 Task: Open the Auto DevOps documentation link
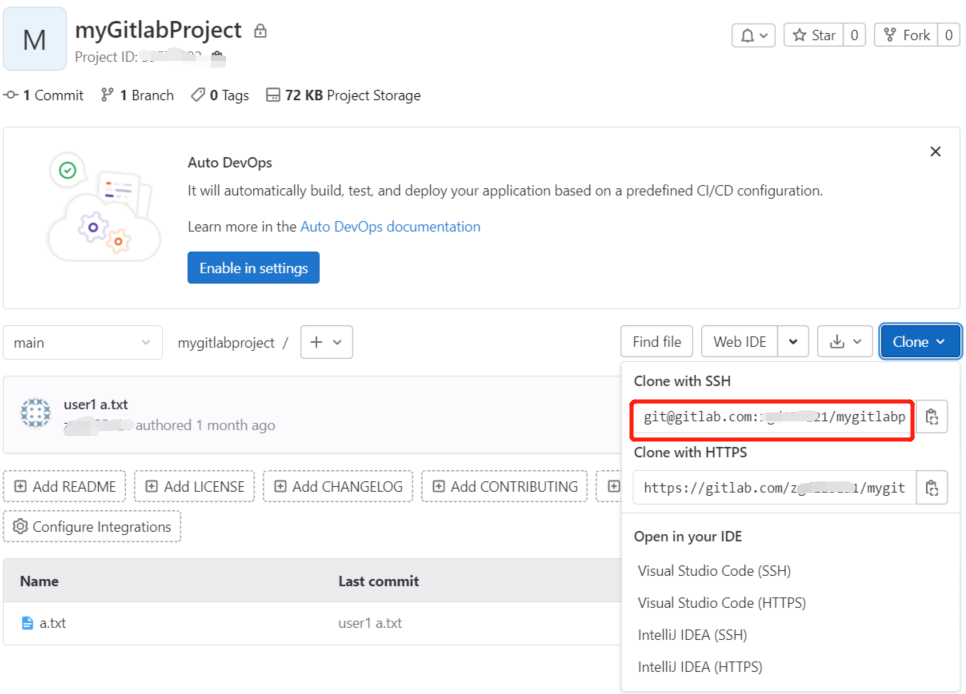coord(390,227)
